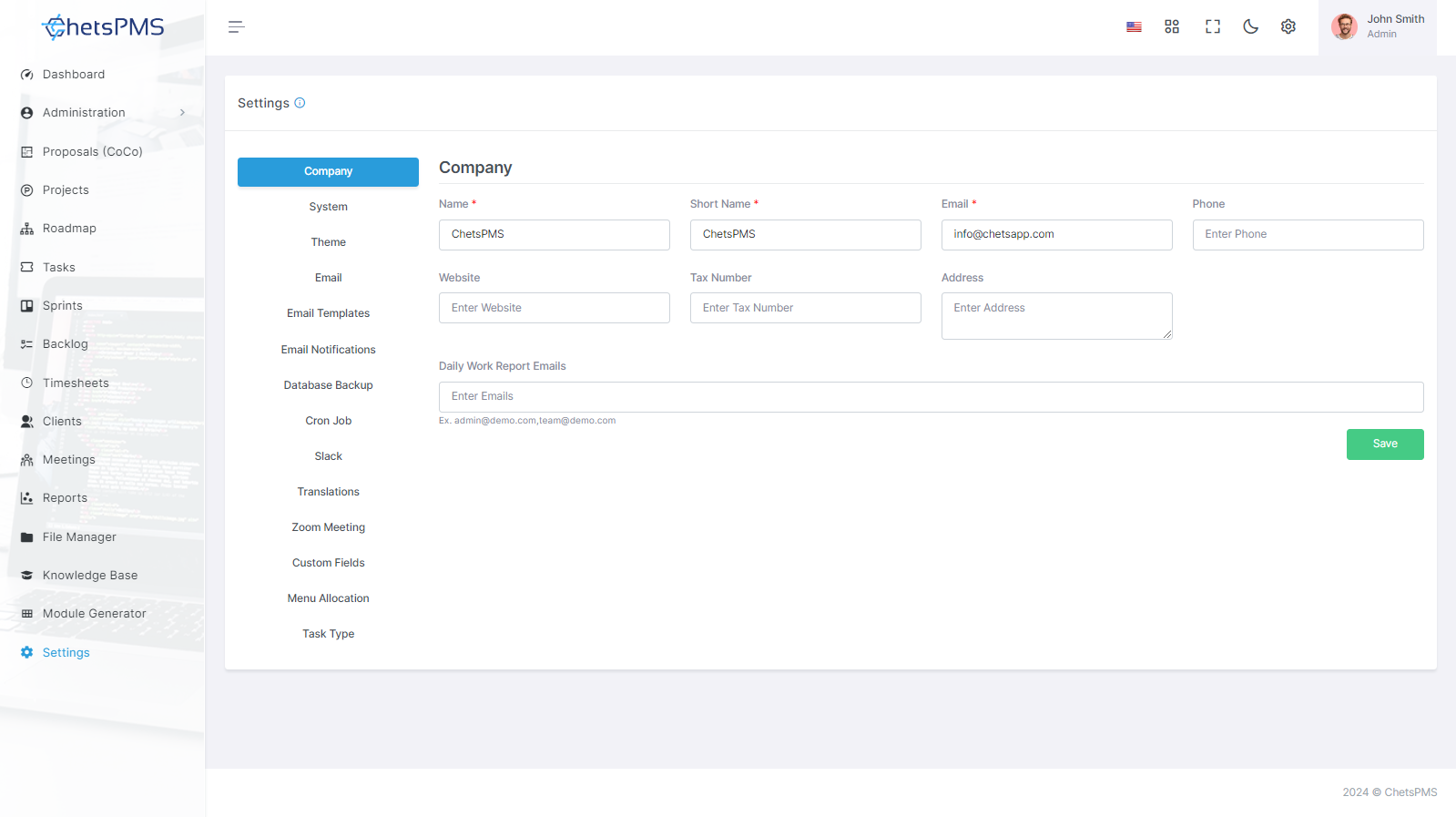Viewport: 1456px width, 817px height.
Task: Click the Enter Address text area
Action: [x=1057, y=316]
